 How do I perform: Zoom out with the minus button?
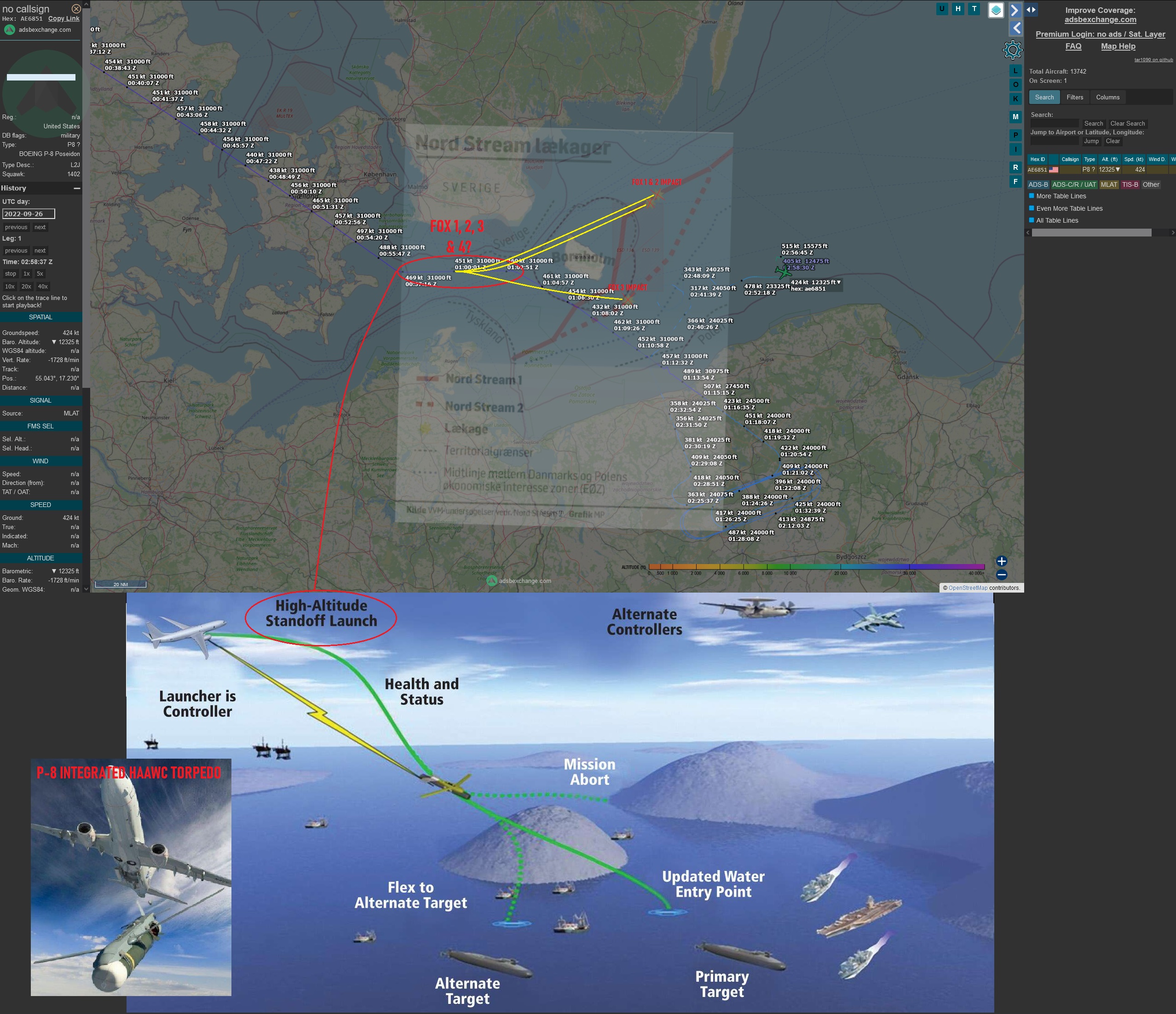(1002, 574)
